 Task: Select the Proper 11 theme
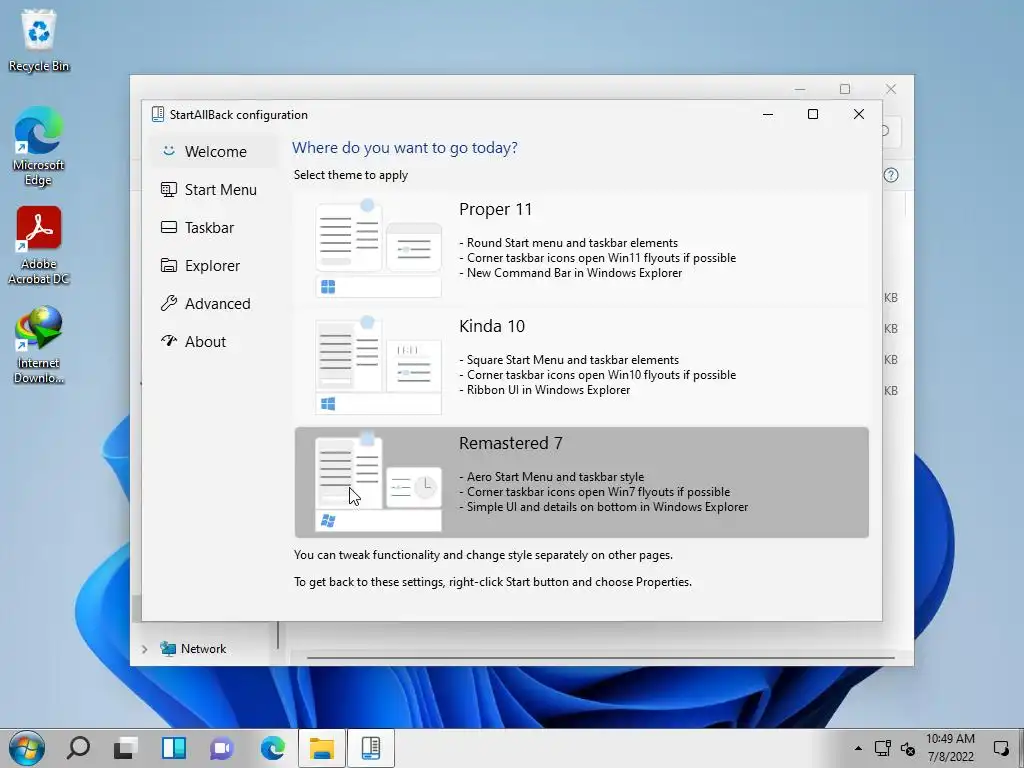(581, 249)
